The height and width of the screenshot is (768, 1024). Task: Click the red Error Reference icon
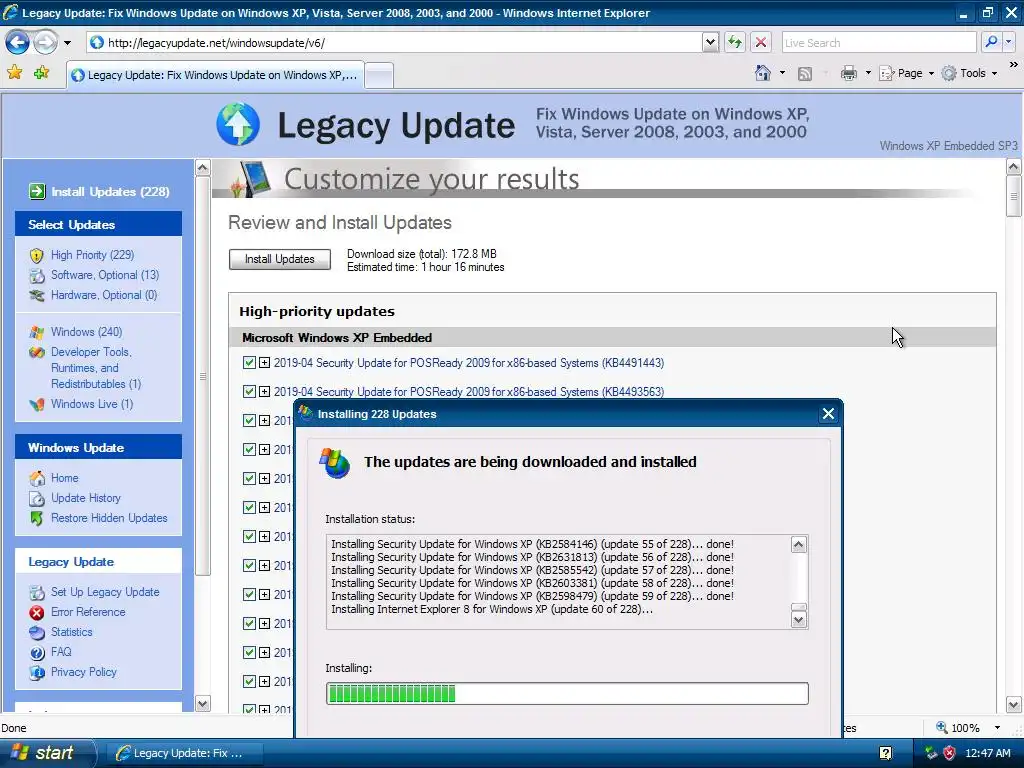point(37,613)
